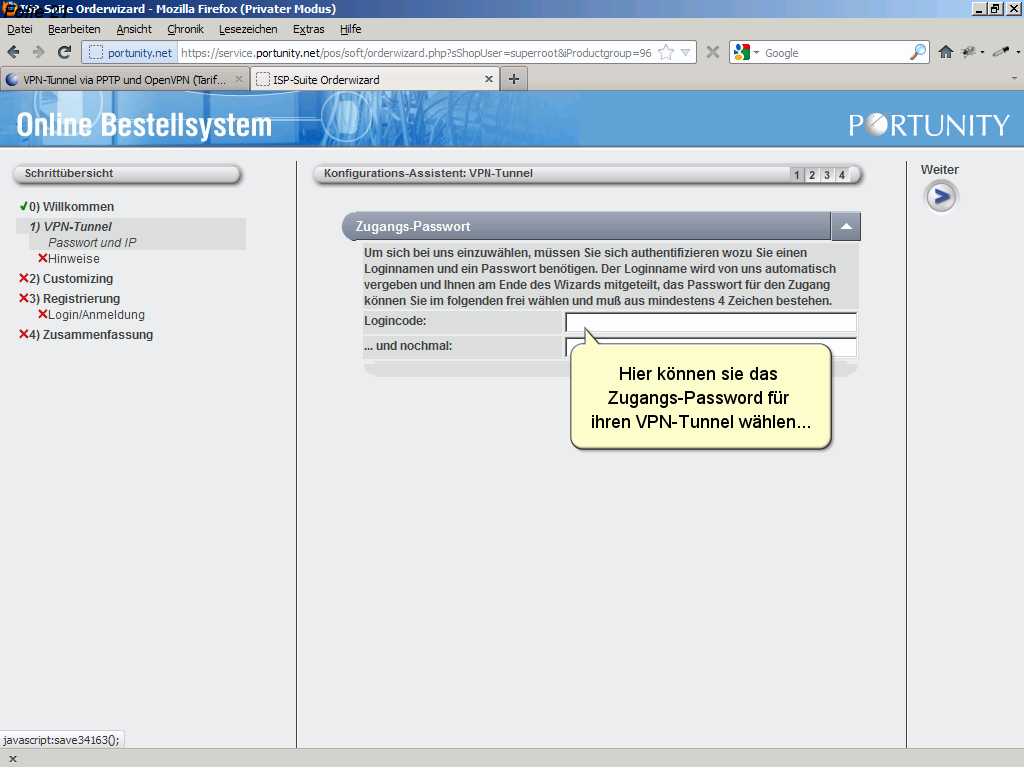This screenshot has width=1024, height=768.
Task: Open Zusammenfassung step in sidebar
Action: tap(97, 335)
